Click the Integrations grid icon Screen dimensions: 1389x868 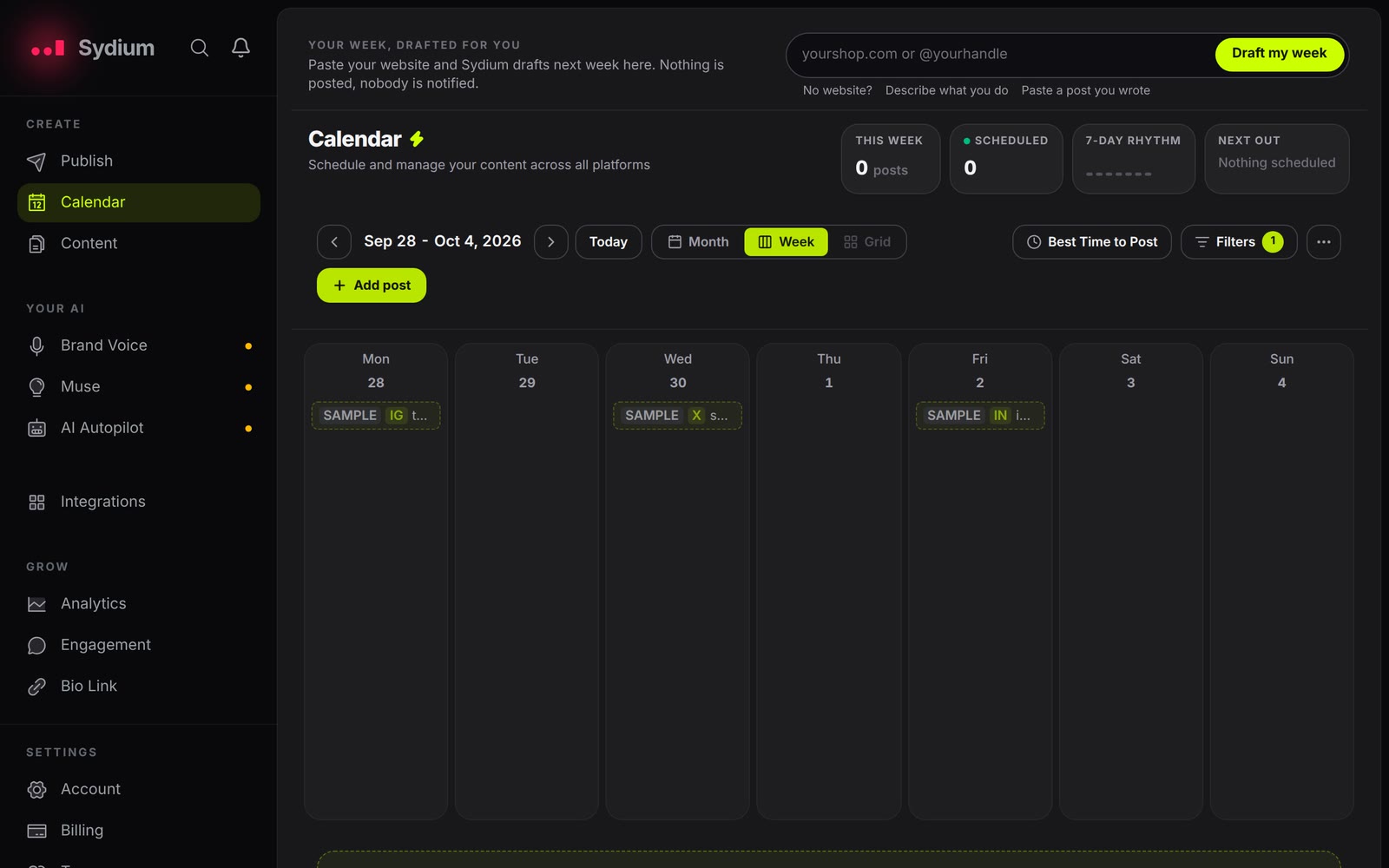(36, 502)
